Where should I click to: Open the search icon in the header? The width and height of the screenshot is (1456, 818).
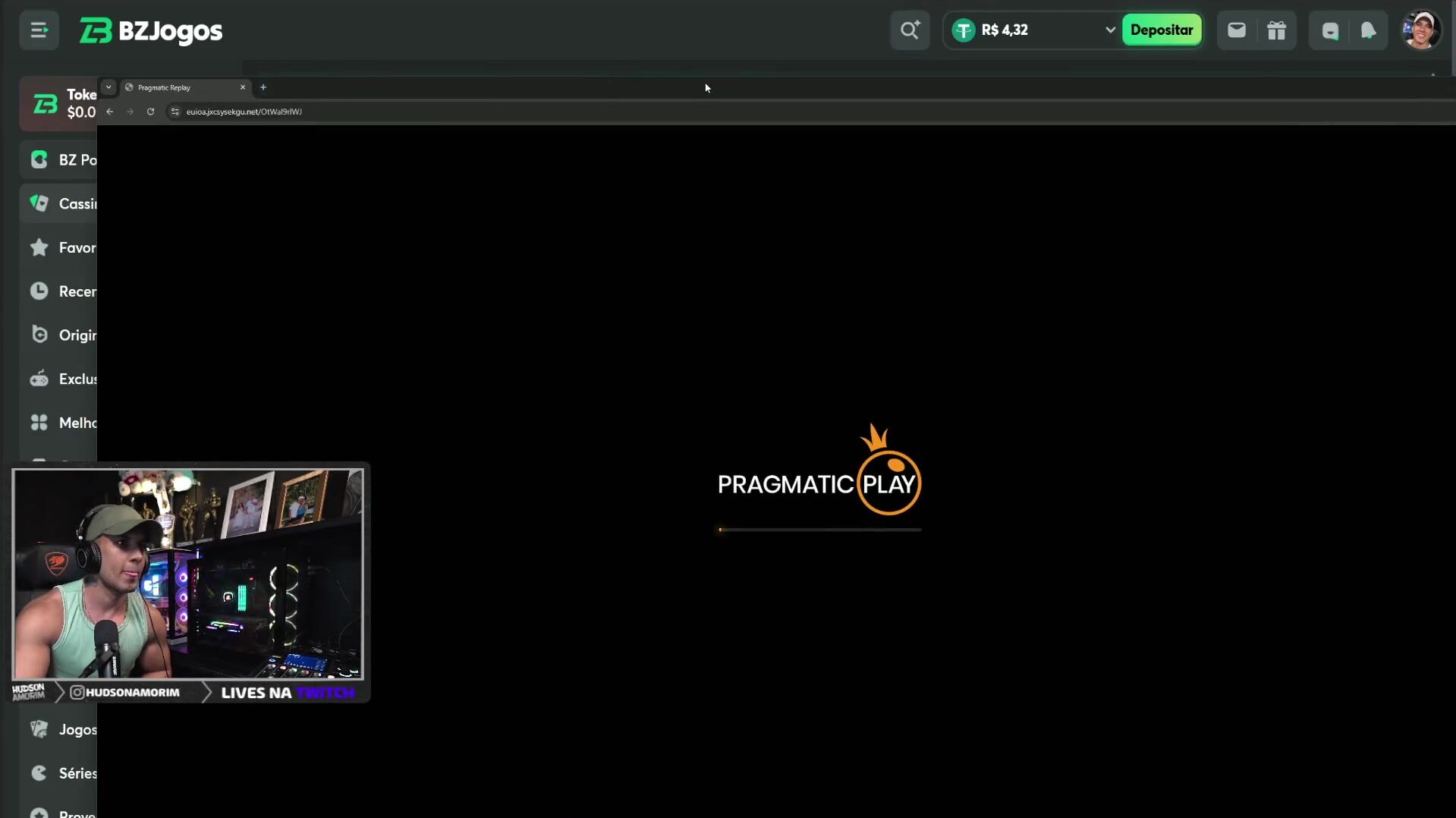[910, 30]
